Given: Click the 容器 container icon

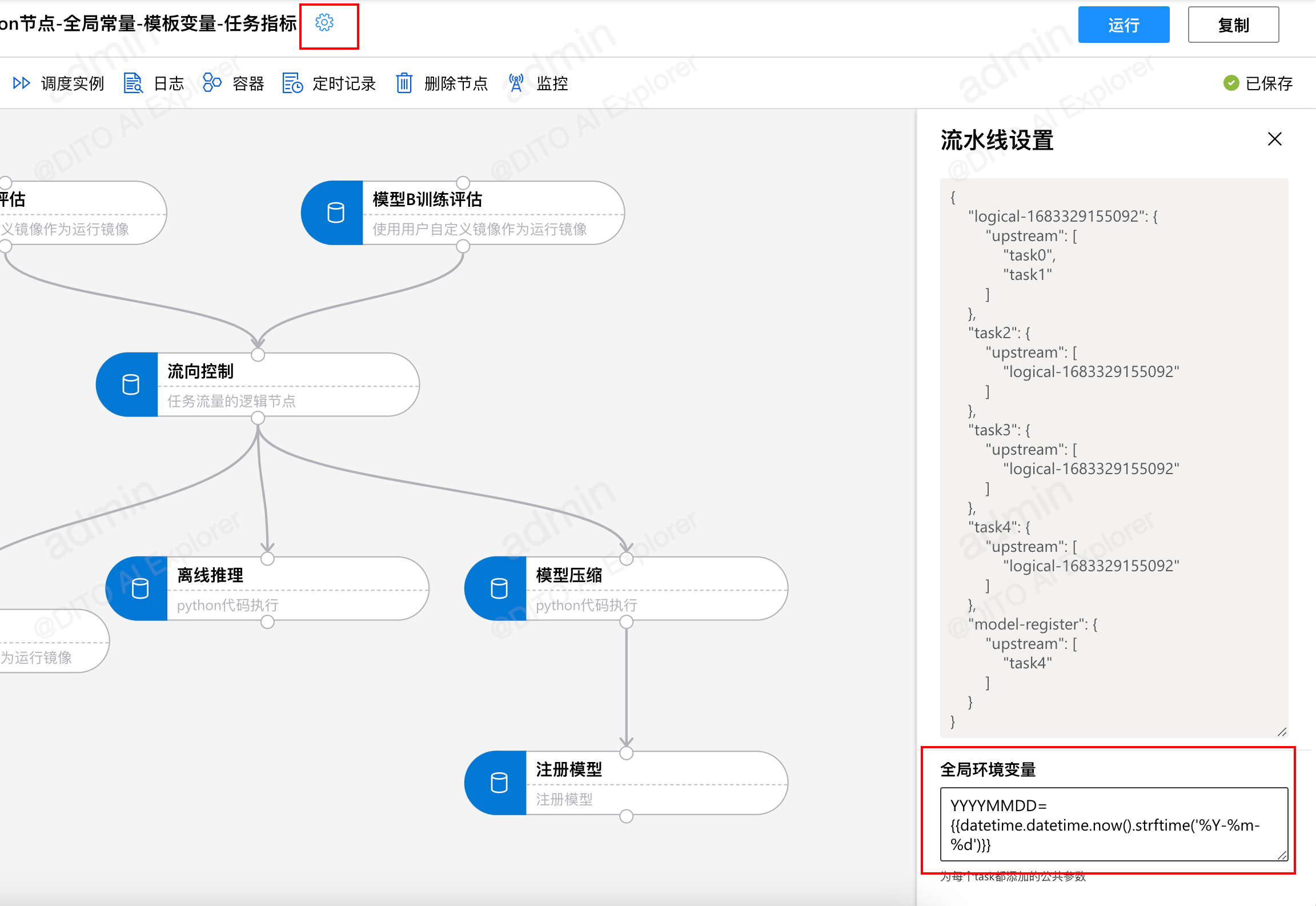Looking at the screenshot, I should coord(212,83).
